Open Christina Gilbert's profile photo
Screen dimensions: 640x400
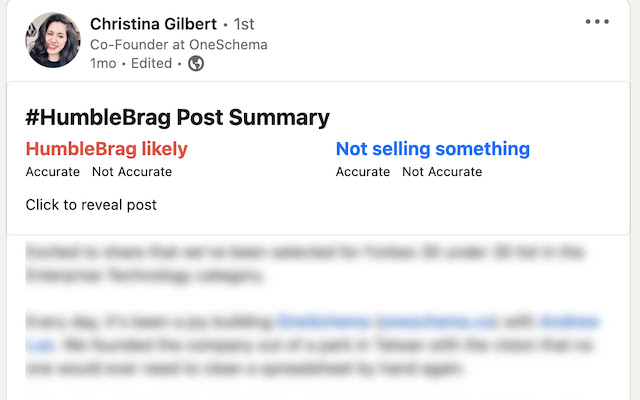53,40
